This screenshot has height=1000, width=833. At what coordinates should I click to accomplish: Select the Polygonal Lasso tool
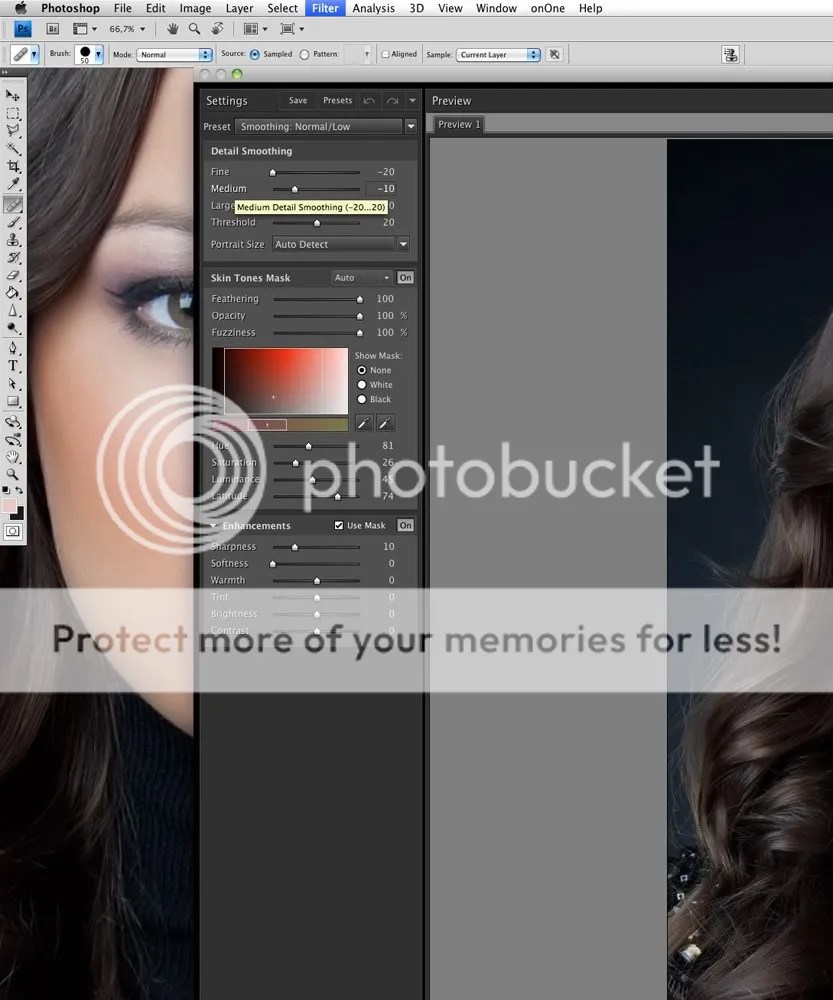13,131
